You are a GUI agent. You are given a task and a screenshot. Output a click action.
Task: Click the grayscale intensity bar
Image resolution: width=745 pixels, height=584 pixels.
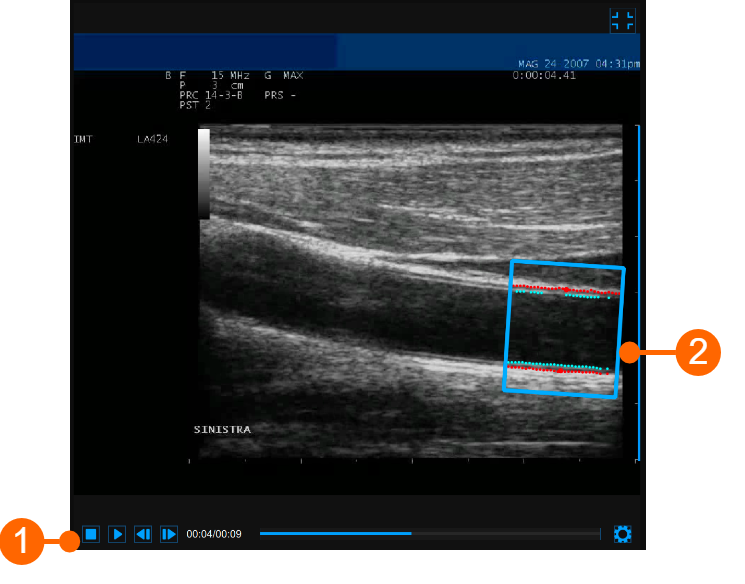pyautogui.click(x=204, y=173)
